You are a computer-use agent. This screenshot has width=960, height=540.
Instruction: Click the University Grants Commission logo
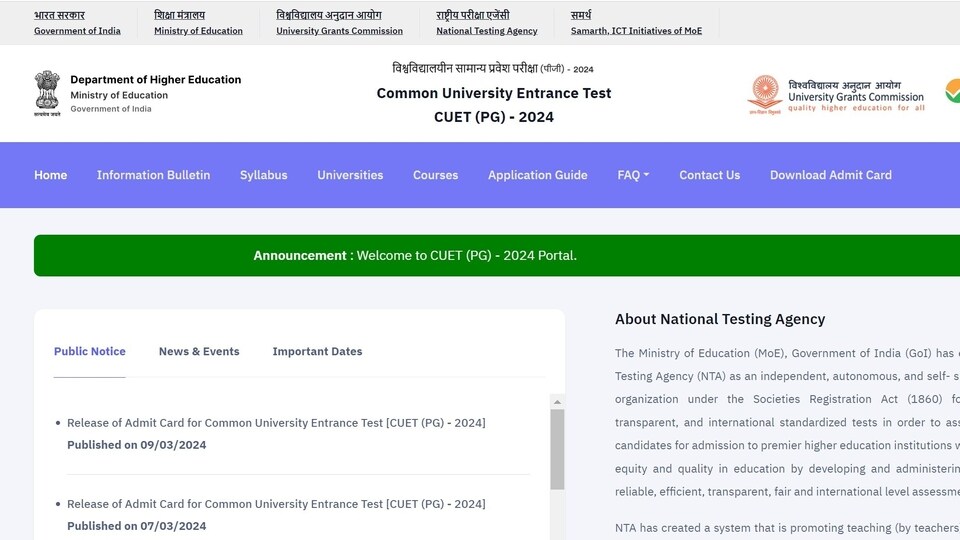tap(836, 96)
